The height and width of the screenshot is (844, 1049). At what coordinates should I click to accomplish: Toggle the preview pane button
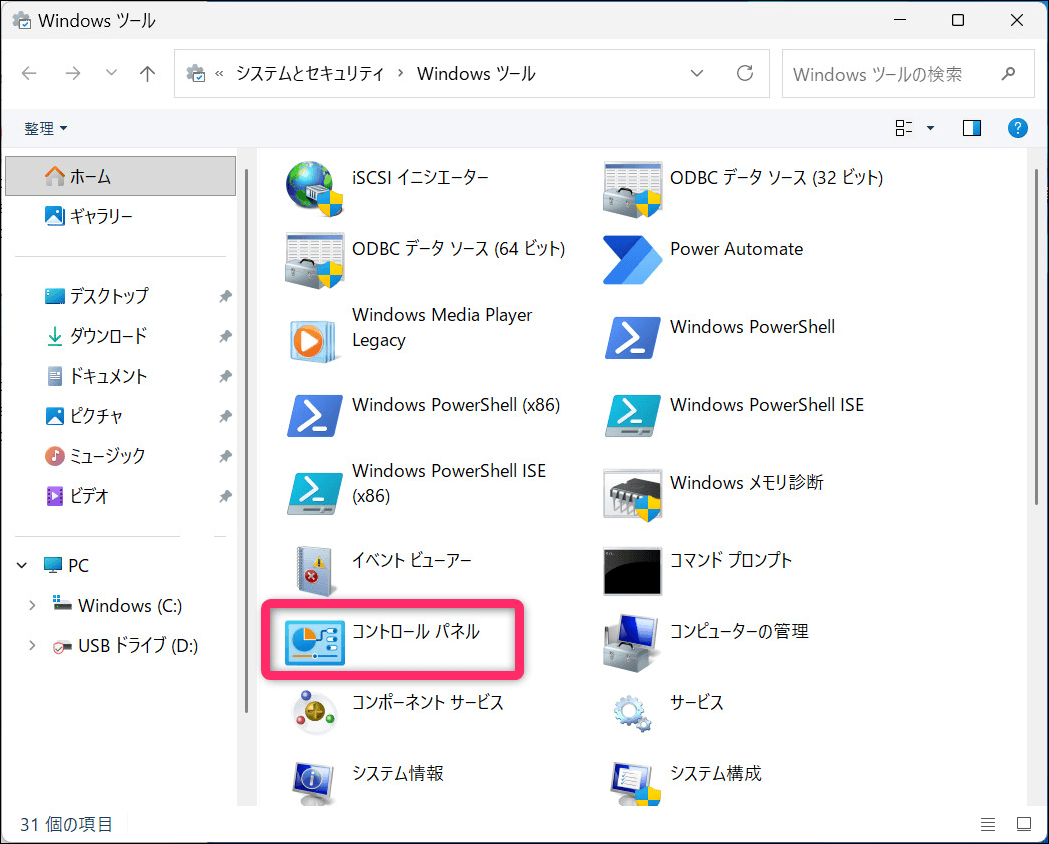[x=971, y=128]
